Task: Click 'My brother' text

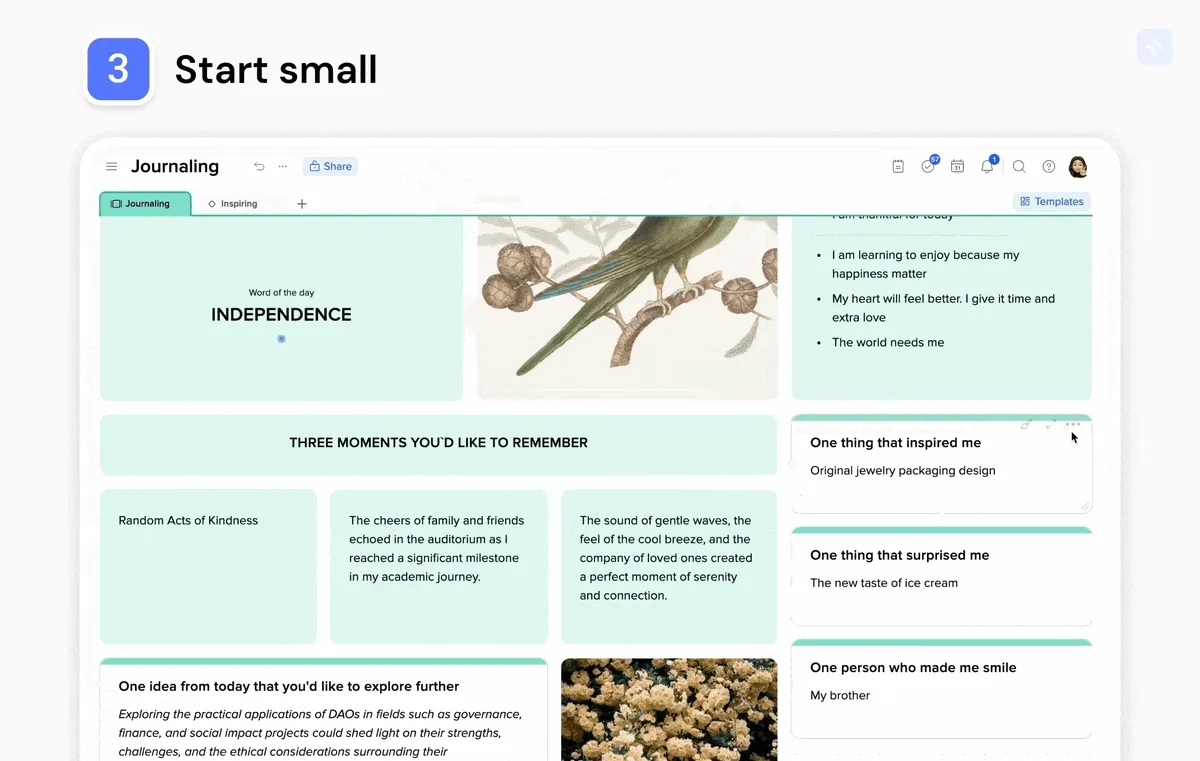Action: pos(840,696)
